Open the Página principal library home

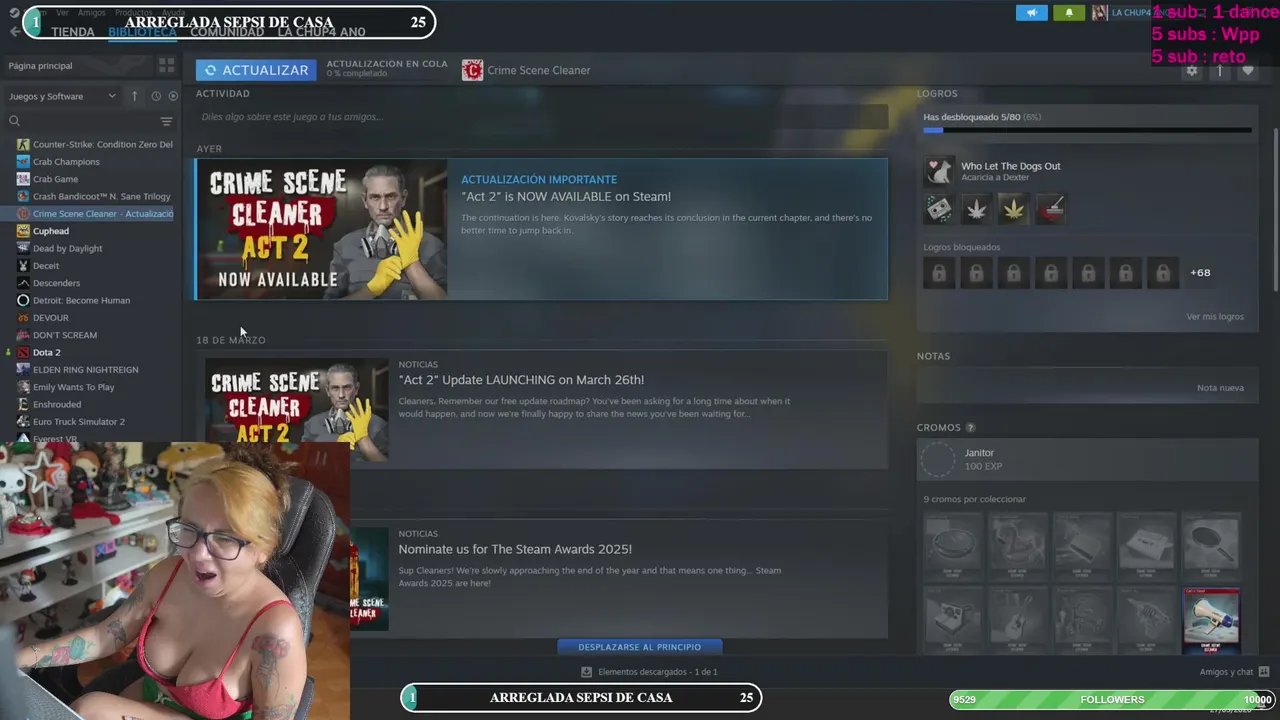click(x=40, y=65)
